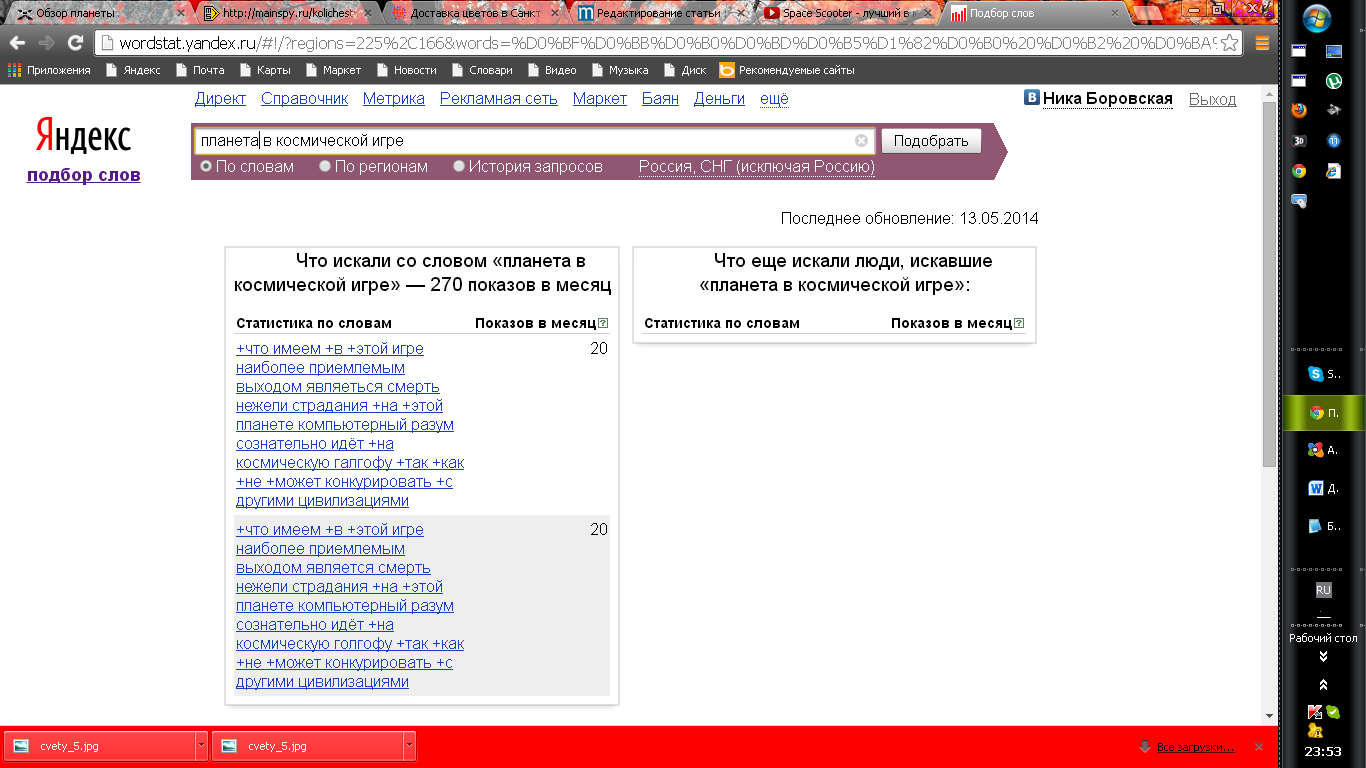The width and height of the screenshot is (1366, 768).
Task: Click the Kaspersky tray icon
Action: tap(1316, 712)
